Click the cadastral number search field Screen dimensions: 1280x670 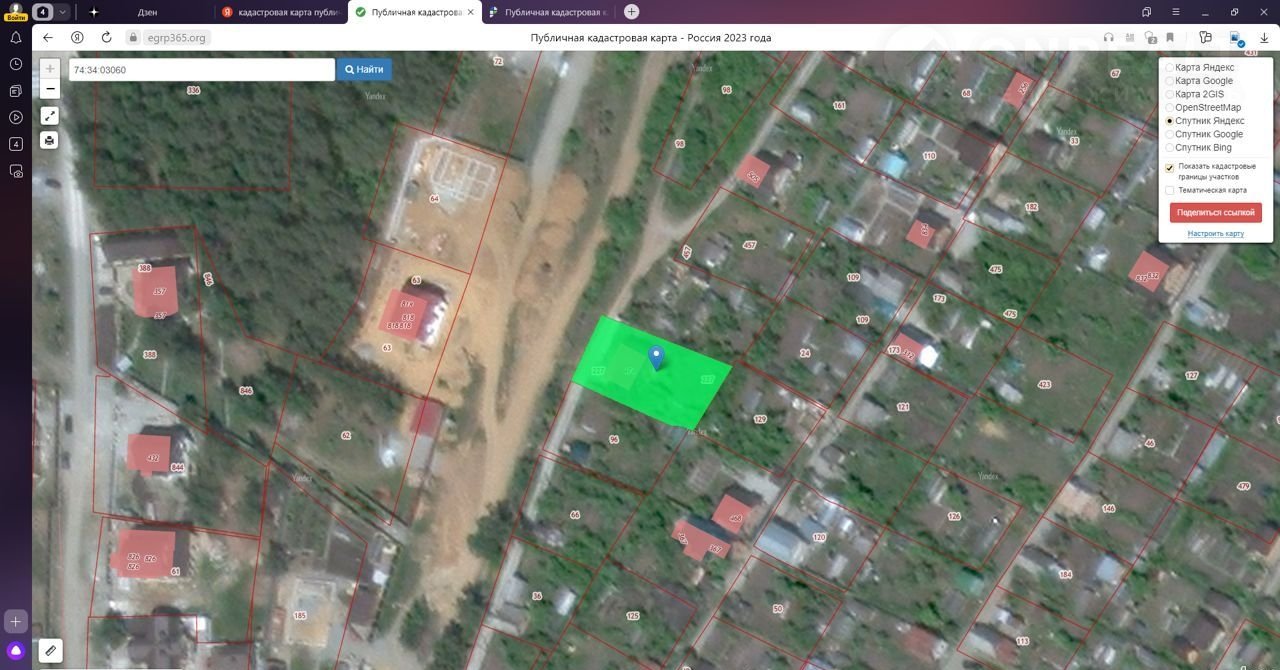point(200,70)
